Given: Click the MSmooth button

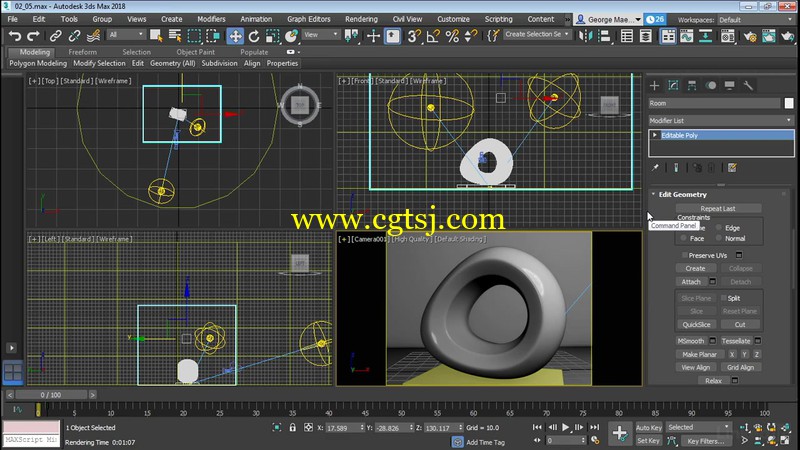Looking at the screenshot, I should pos(691,341).
